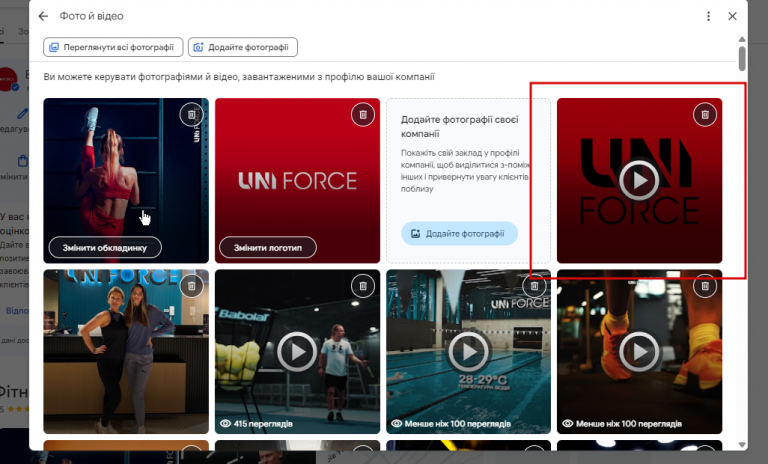Delete the orange sneakers video
Image resolution: width=768 pixels, height=464 pixels.
(x=705, y=286)
